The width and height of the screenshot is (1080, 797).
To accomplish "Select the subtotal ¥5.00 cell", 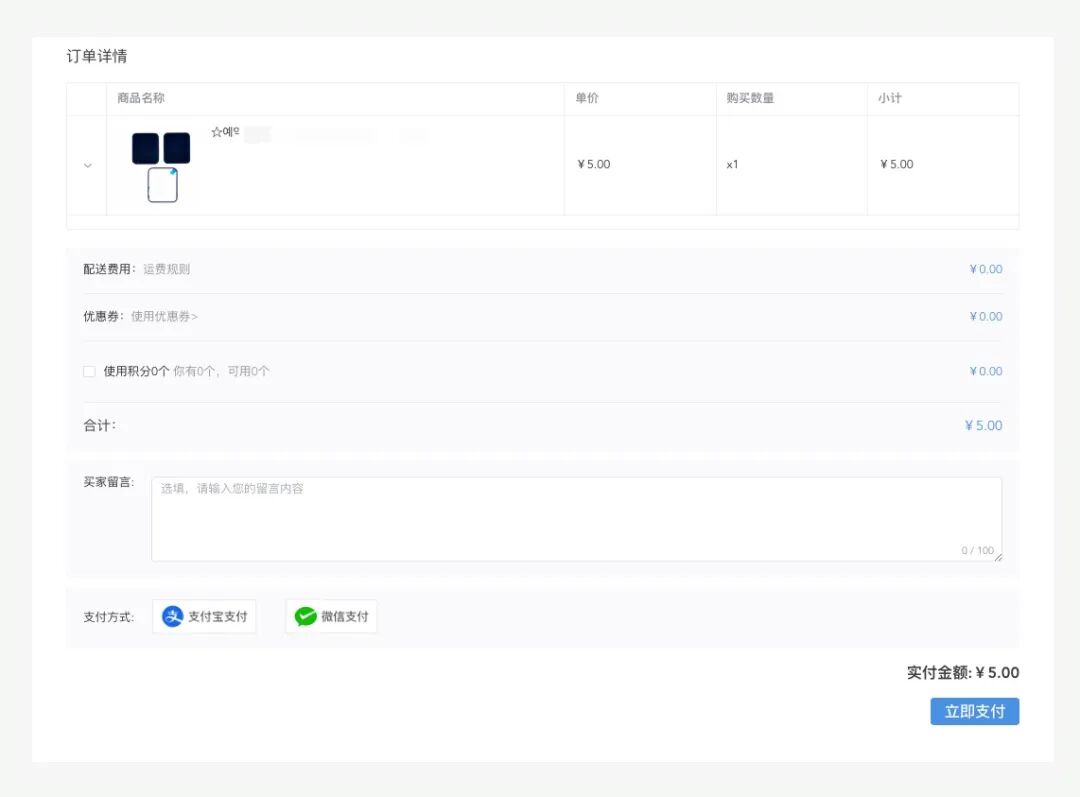I will (896, 165).
